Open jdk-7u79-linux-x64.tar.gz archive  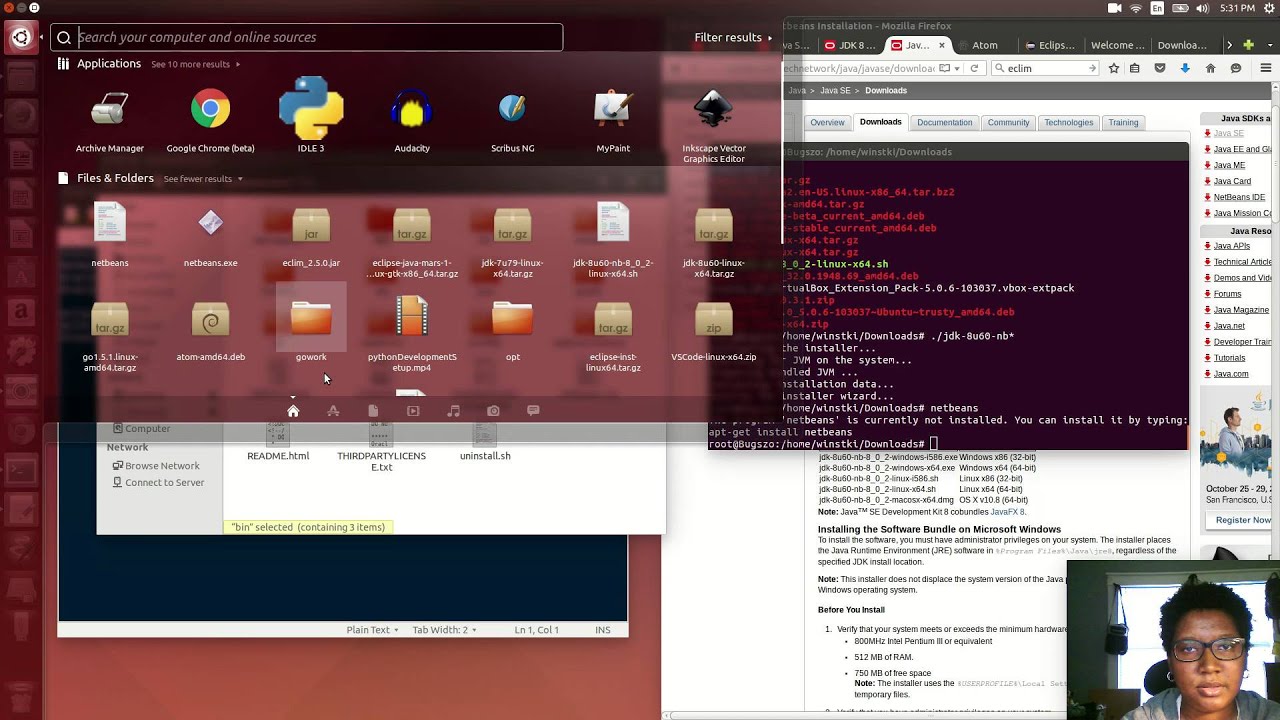tap(512, 240)
